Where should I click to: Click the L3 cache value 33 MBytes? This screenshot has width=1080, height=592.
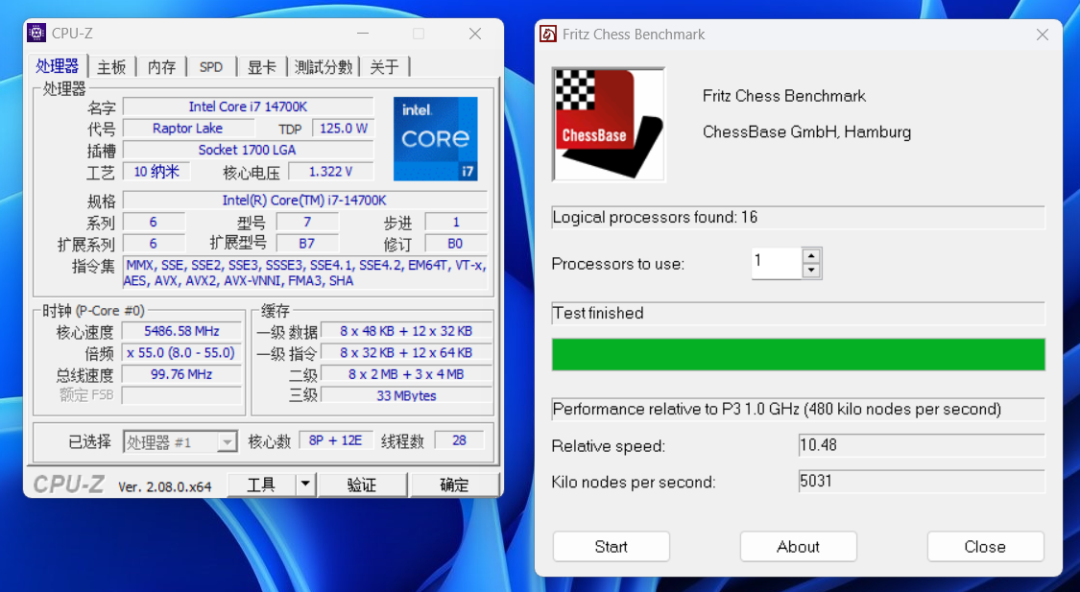[406, 396]
